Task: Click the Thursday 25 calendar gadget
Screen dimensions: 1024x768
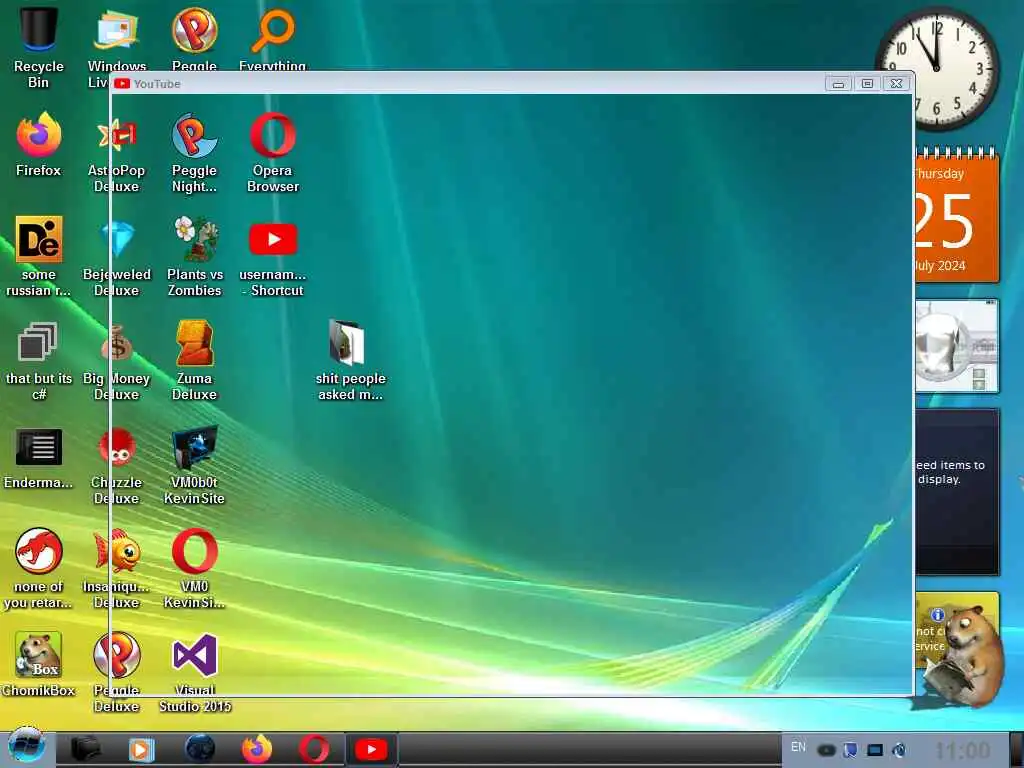Action: point(957,216)
